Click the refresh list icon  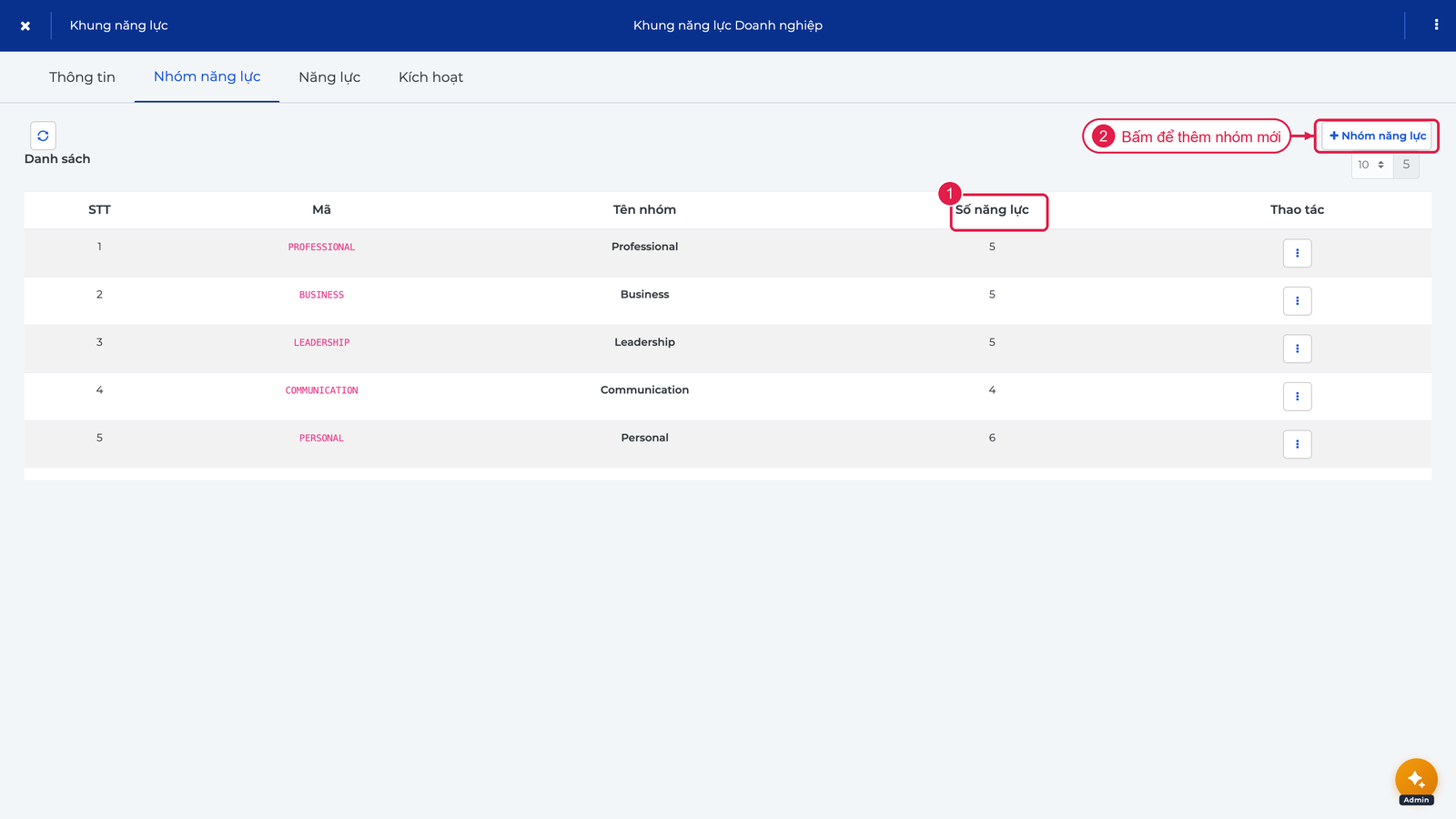(43, 136)
